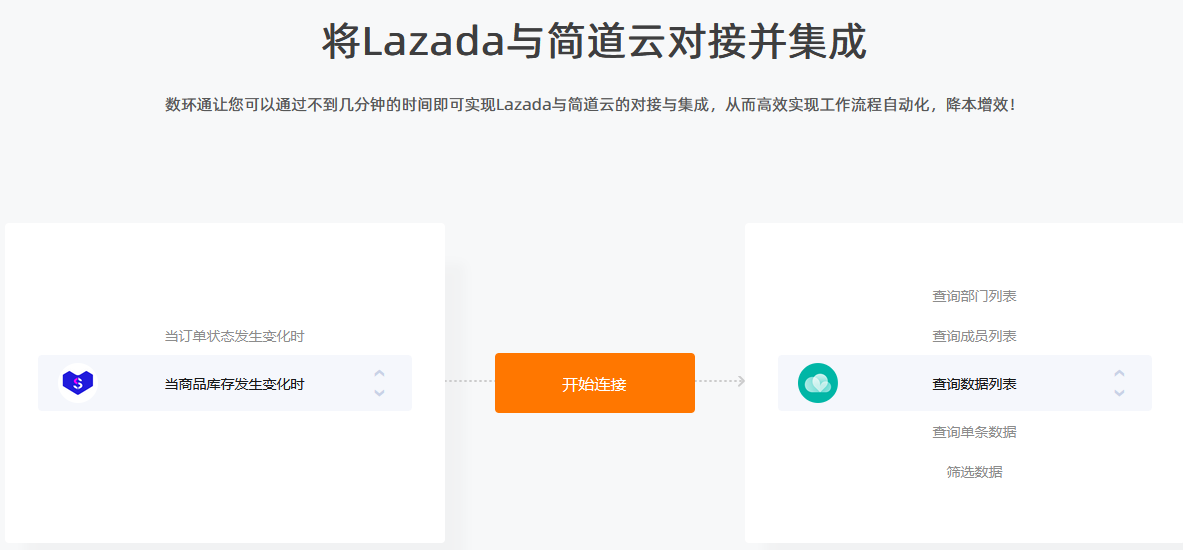Click the 简道云 green cloud icon
This screenshot has height=550, width=1183.
(x=818, y=383)
